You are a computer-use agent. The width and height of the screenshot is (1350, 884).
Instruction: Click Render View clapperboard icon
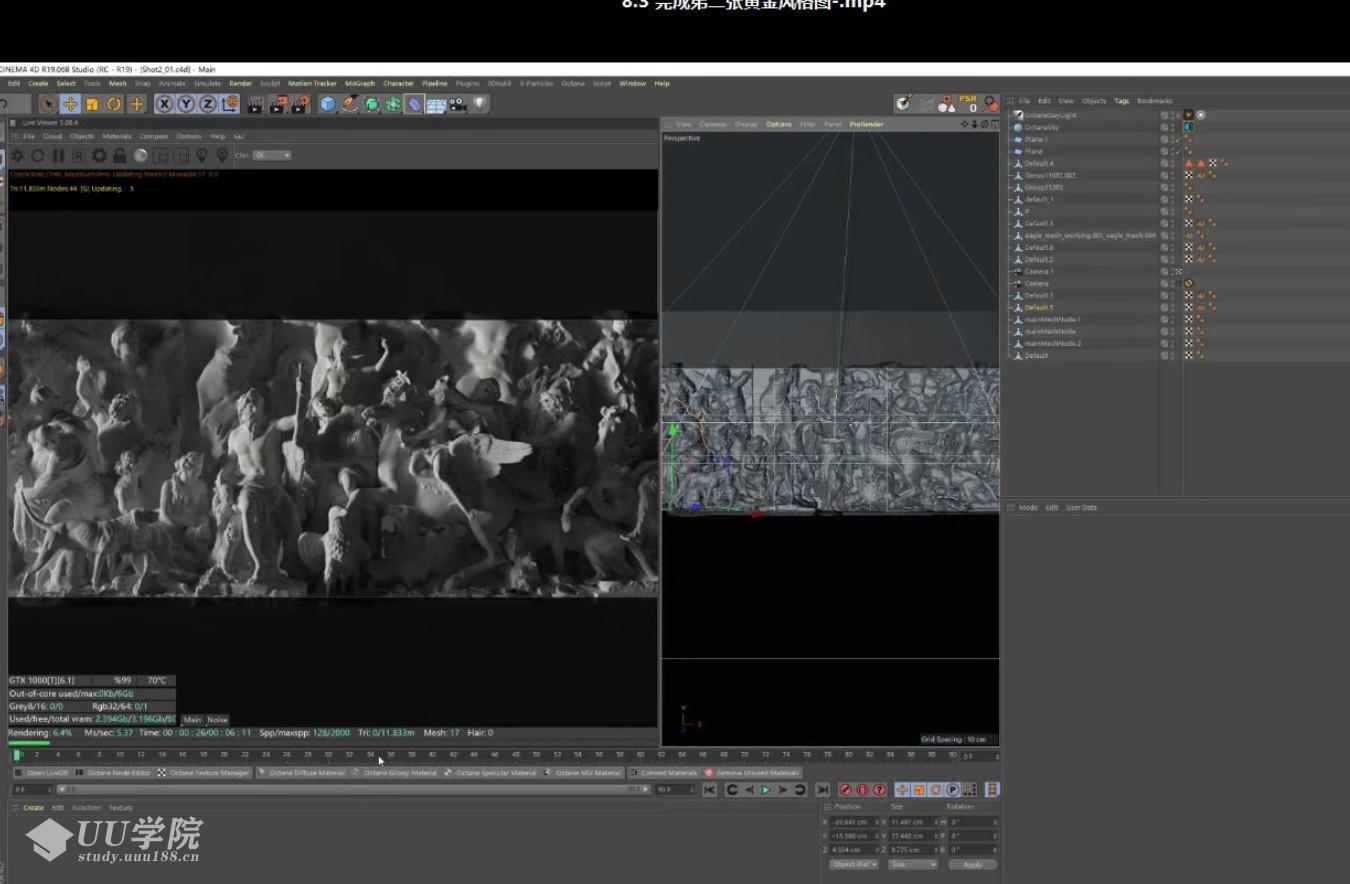click(x=255, y=104)
